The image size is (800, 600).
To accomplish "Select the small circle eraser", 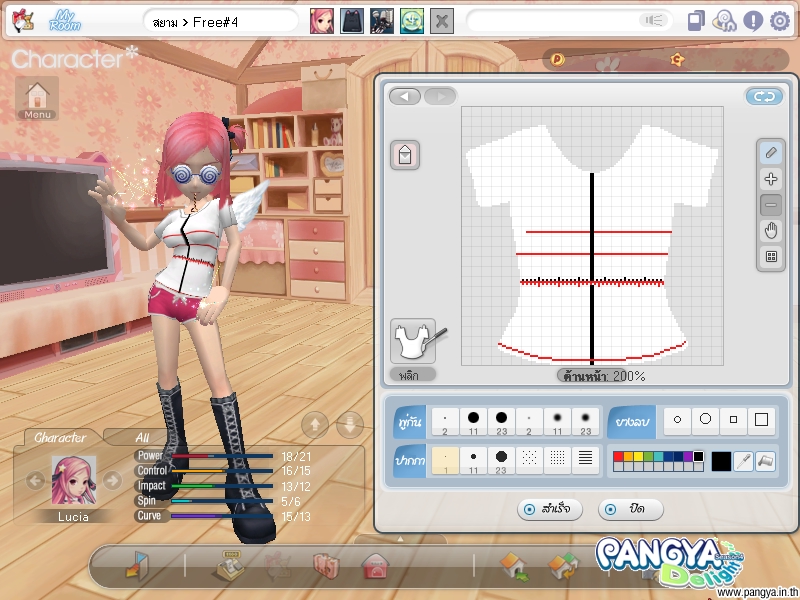I will (678, 420).
